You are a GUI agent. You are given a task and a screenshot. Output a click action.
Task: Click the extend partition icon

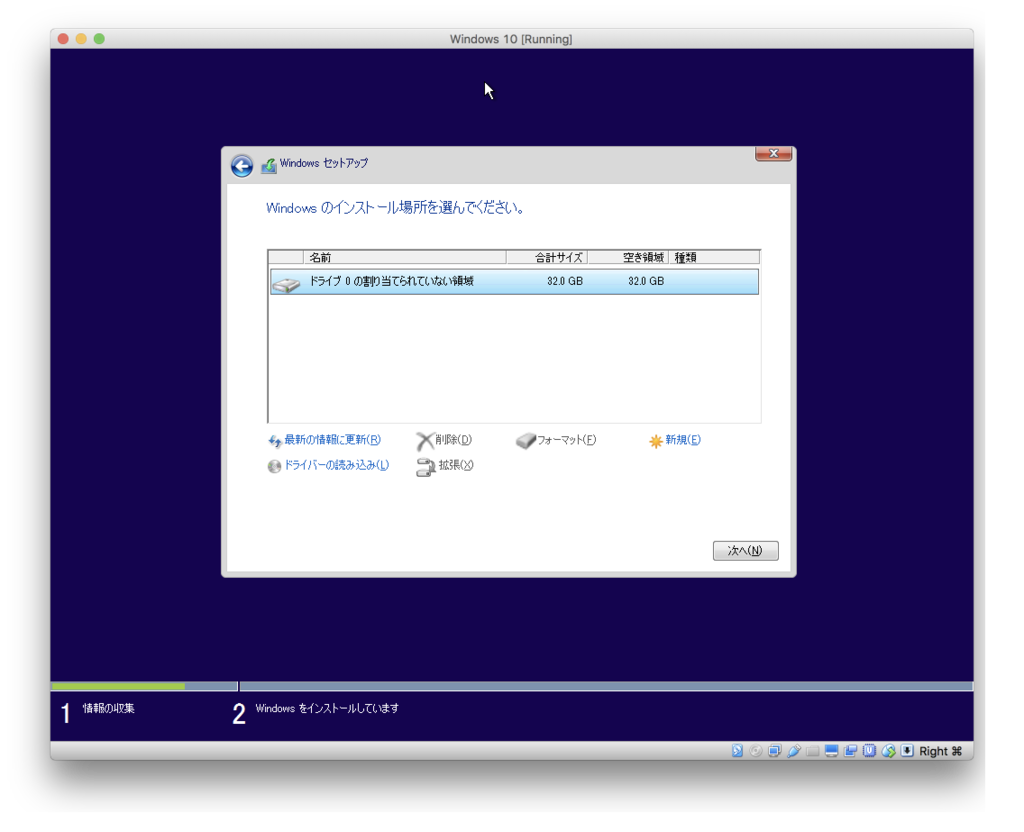(426, 467)
